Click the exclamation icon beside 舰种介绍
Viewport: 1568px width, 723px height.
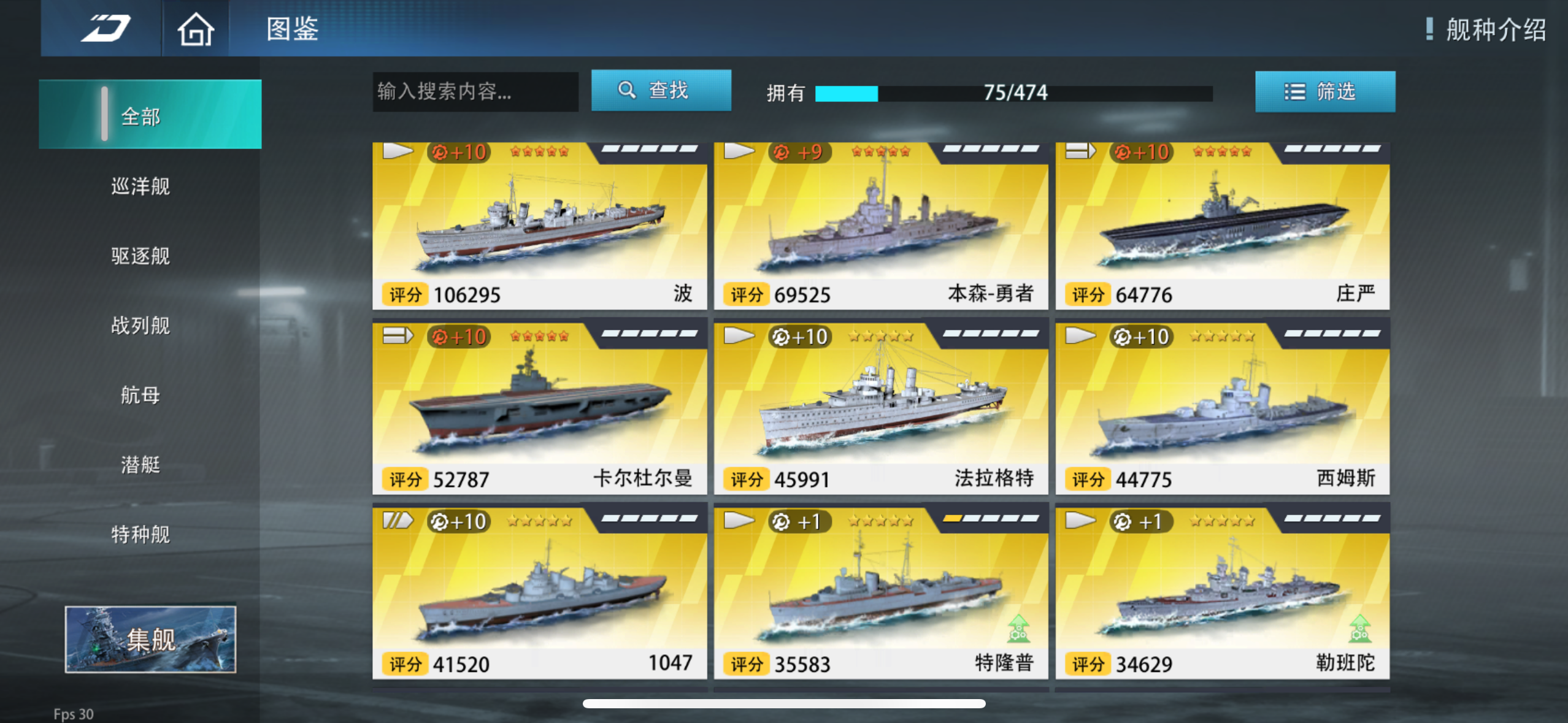point(1429,29)
